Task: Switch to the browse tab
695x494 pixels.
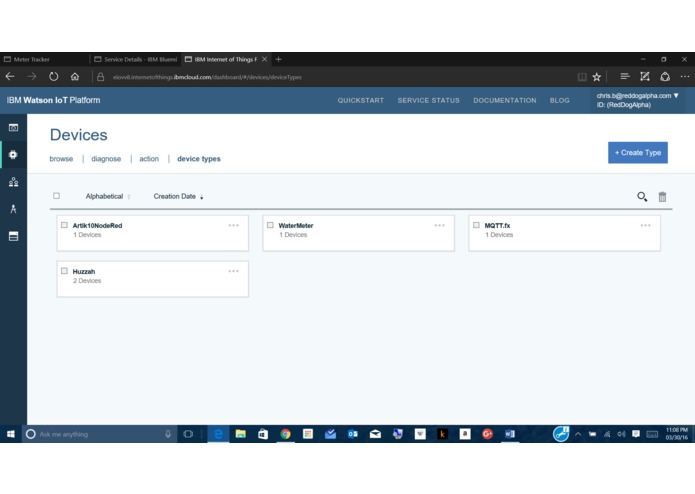Action: click(x=61, y=159)
